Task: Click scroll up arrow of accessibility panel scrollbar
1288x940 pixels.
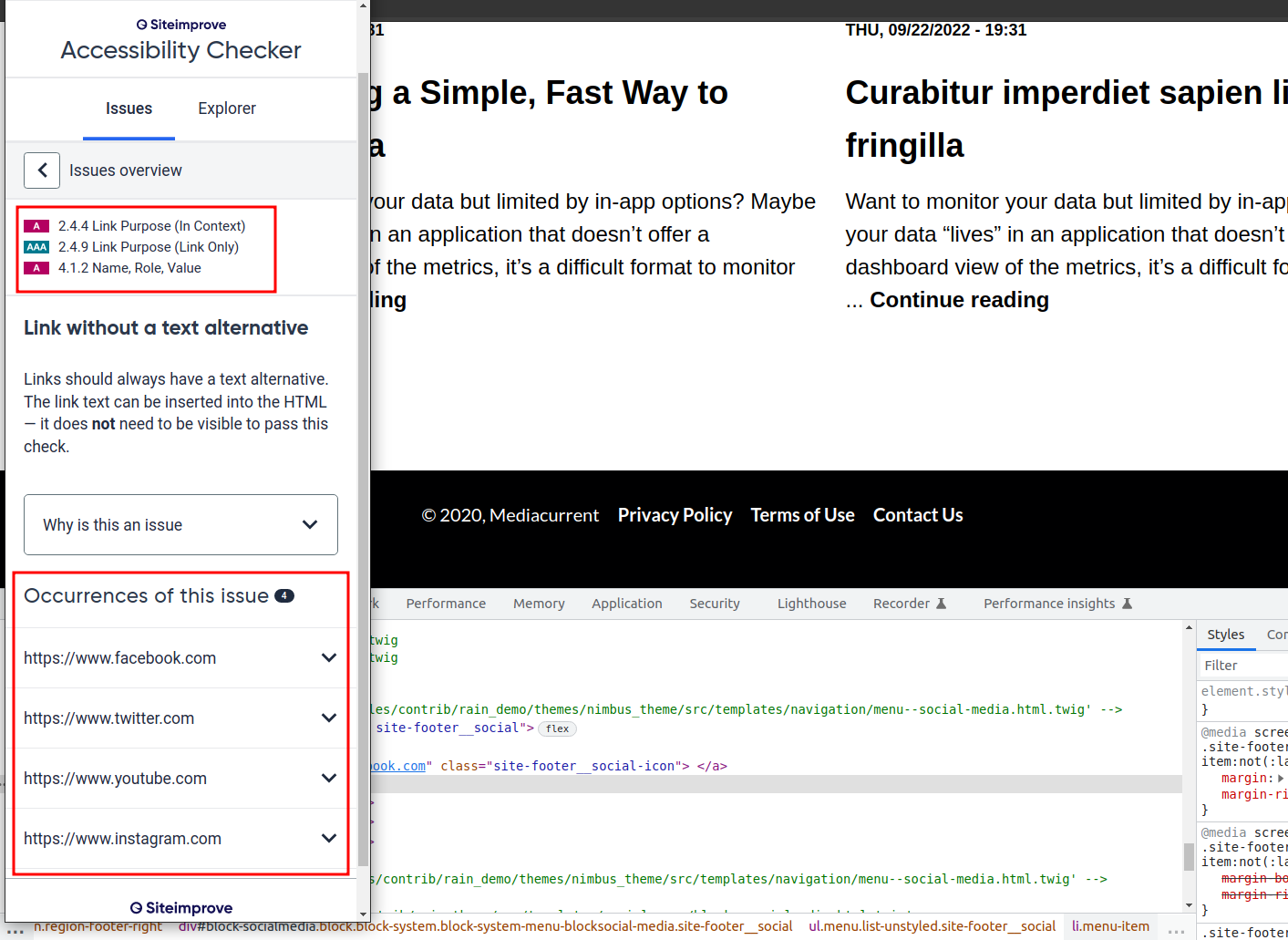Action: pyautogui.click(x=364, y=5)
